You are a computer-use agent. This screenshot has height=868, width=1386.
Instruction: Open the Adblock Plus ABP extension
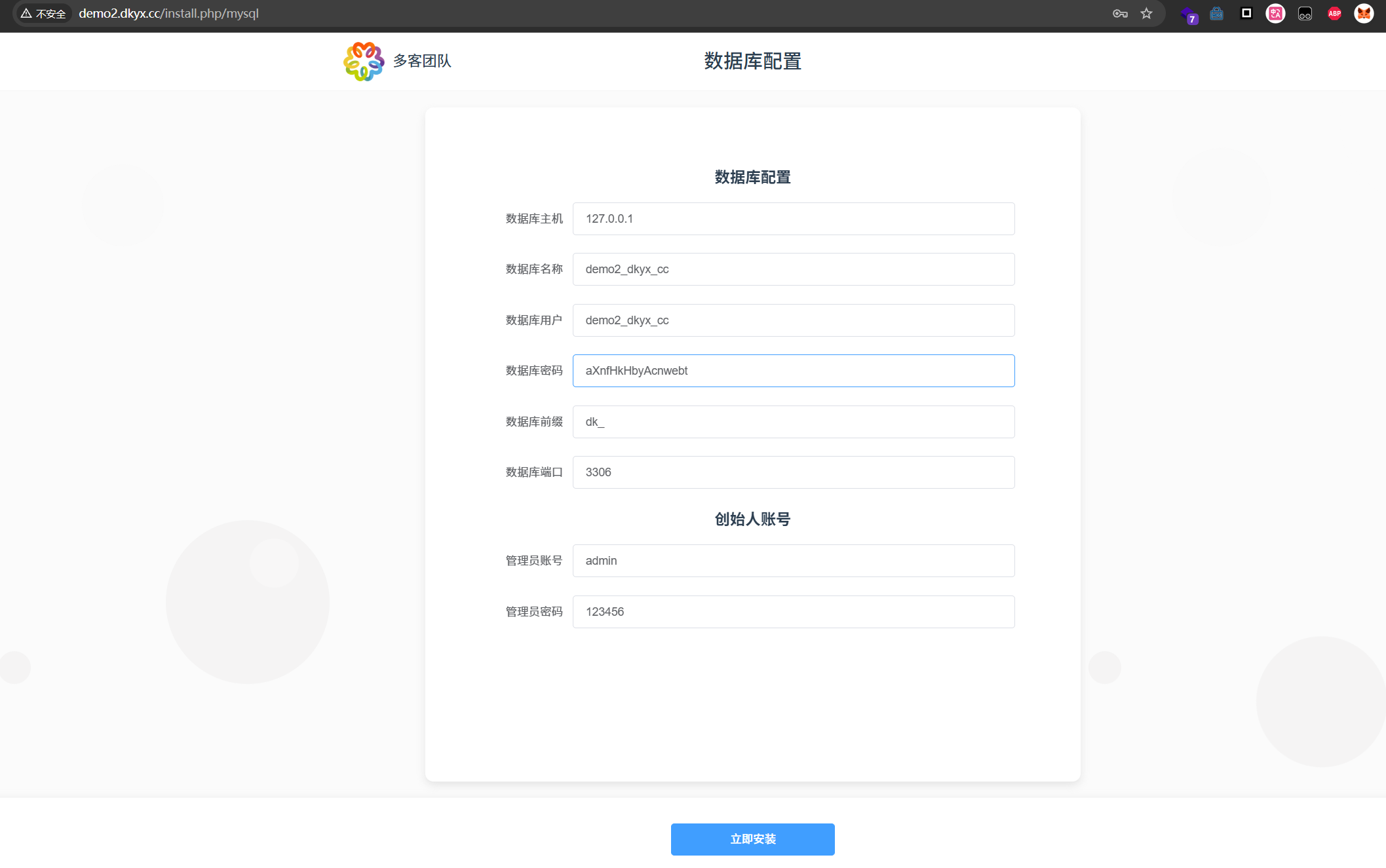pos(1334,13)
